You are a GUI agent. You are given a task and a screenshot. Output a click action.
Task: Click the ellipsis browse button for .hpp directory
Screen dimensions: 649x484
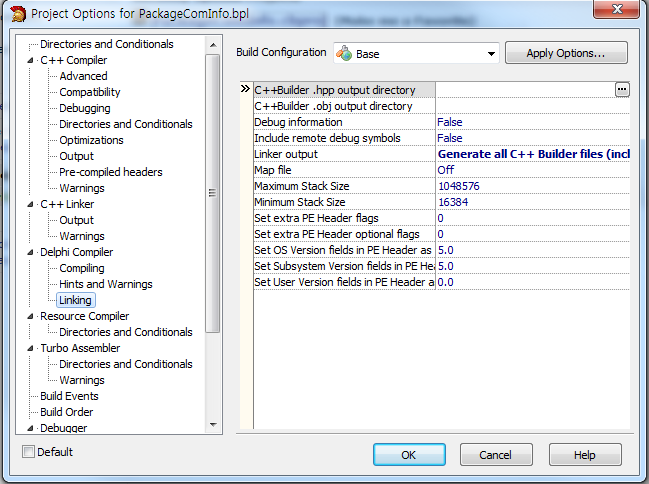pos(622,90)
